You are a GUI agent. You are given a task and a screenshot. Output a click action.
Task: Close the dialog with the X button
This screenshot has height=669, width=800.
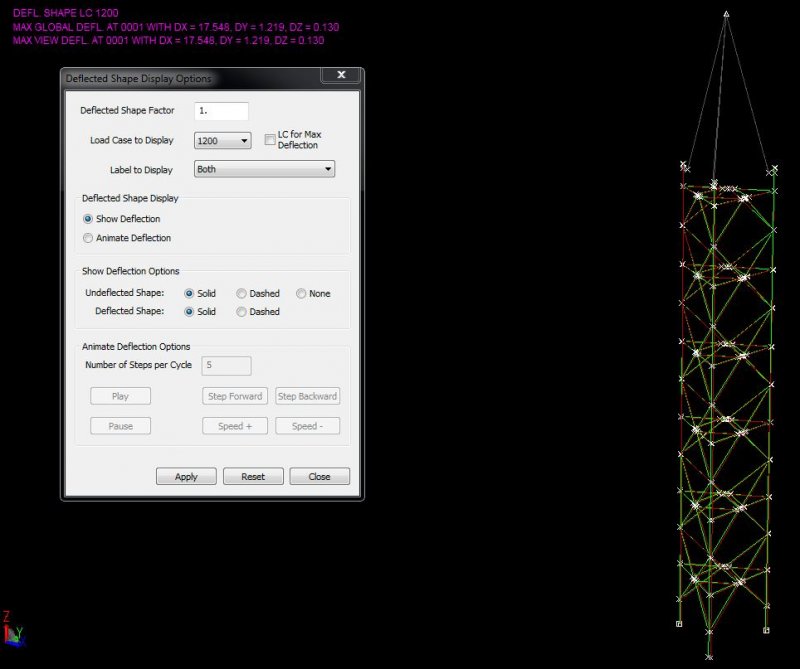(x=341, y=75)
